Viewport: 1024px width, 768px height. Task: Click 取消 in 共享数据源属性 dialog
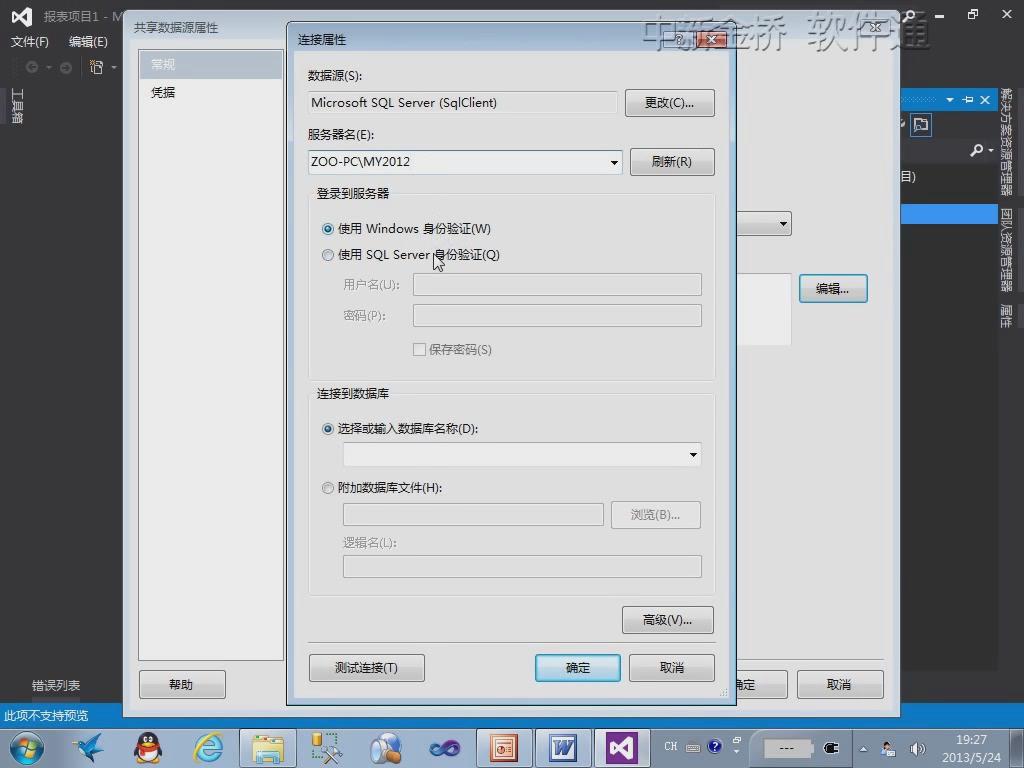(x=840, y=684)
